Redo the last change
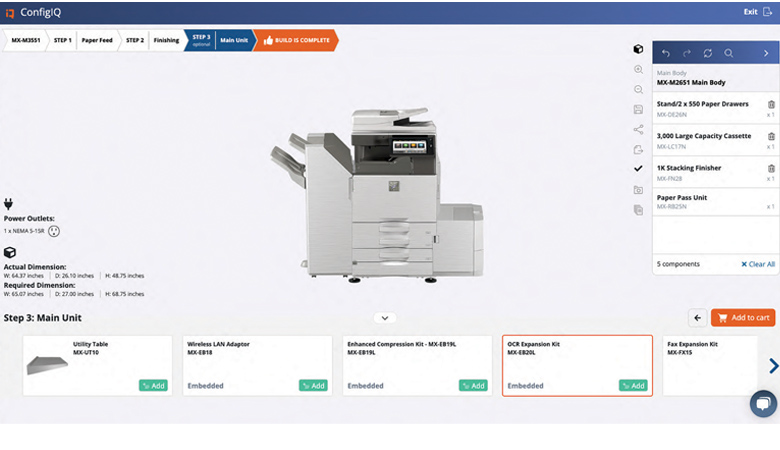The image size is (780, 450). (x=686, y=53)
